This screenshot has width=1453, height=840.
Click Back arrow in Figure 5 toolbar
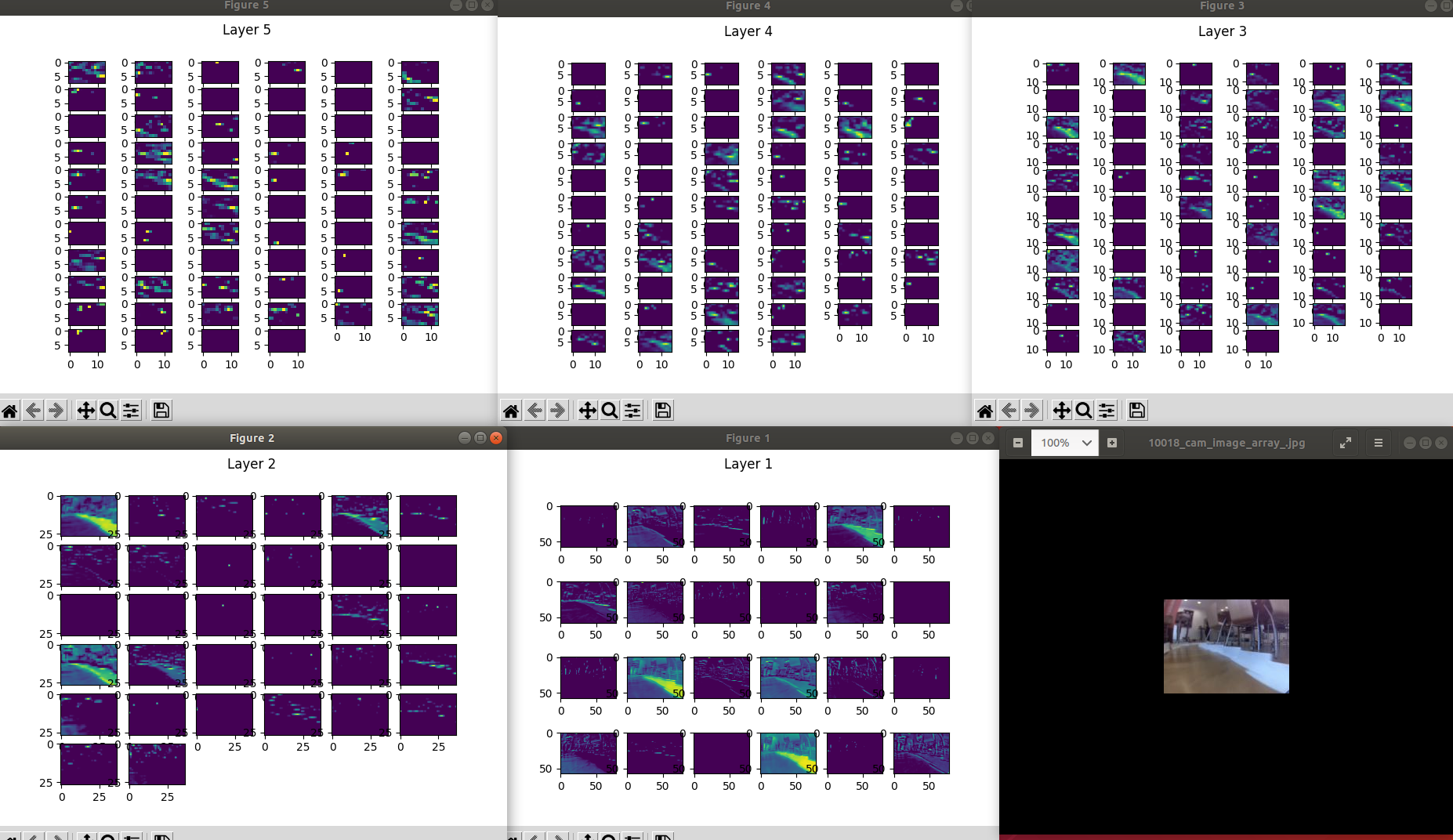[33, 411]
